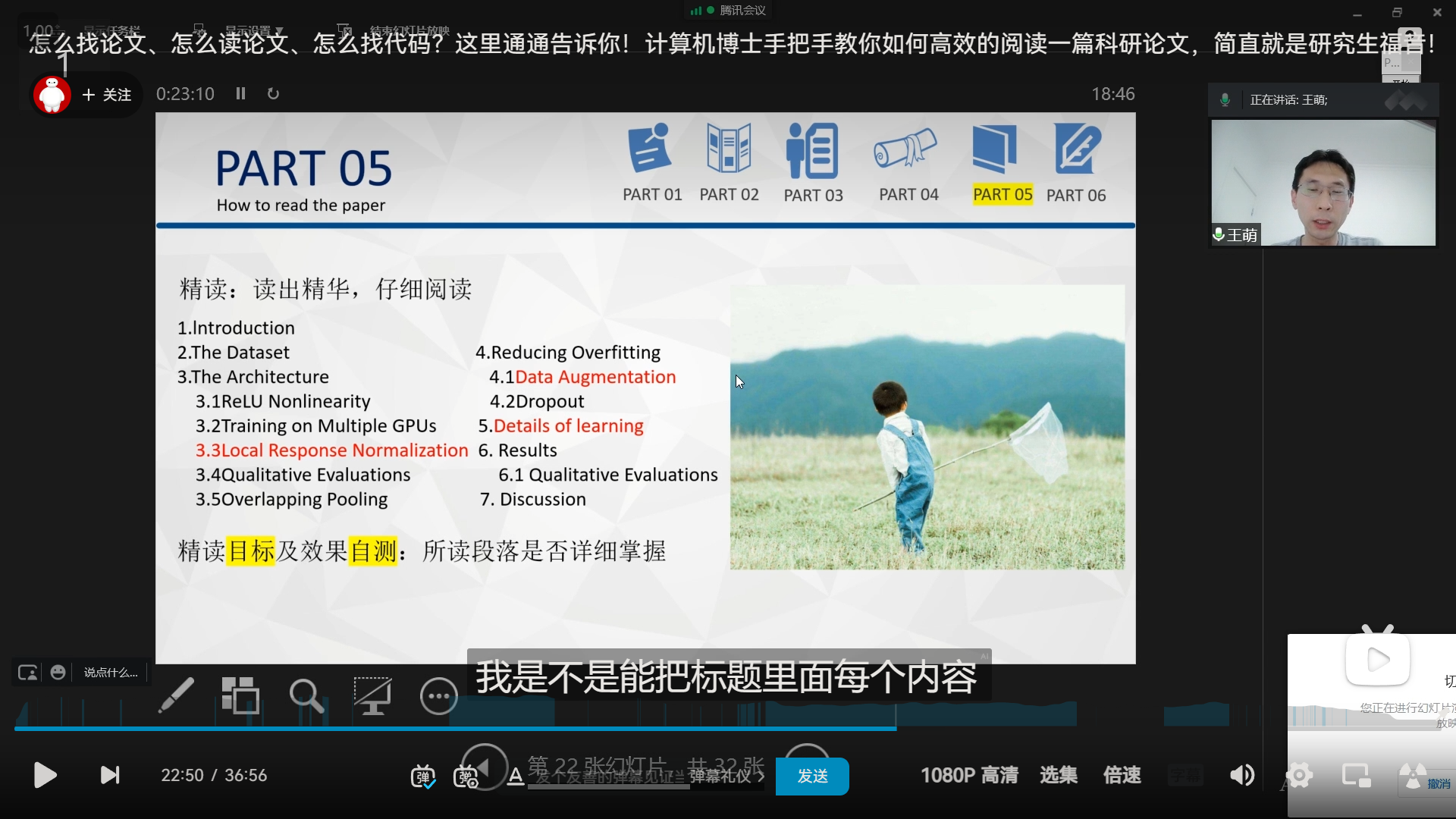Open danmaku display settings icon

[466, 777]
